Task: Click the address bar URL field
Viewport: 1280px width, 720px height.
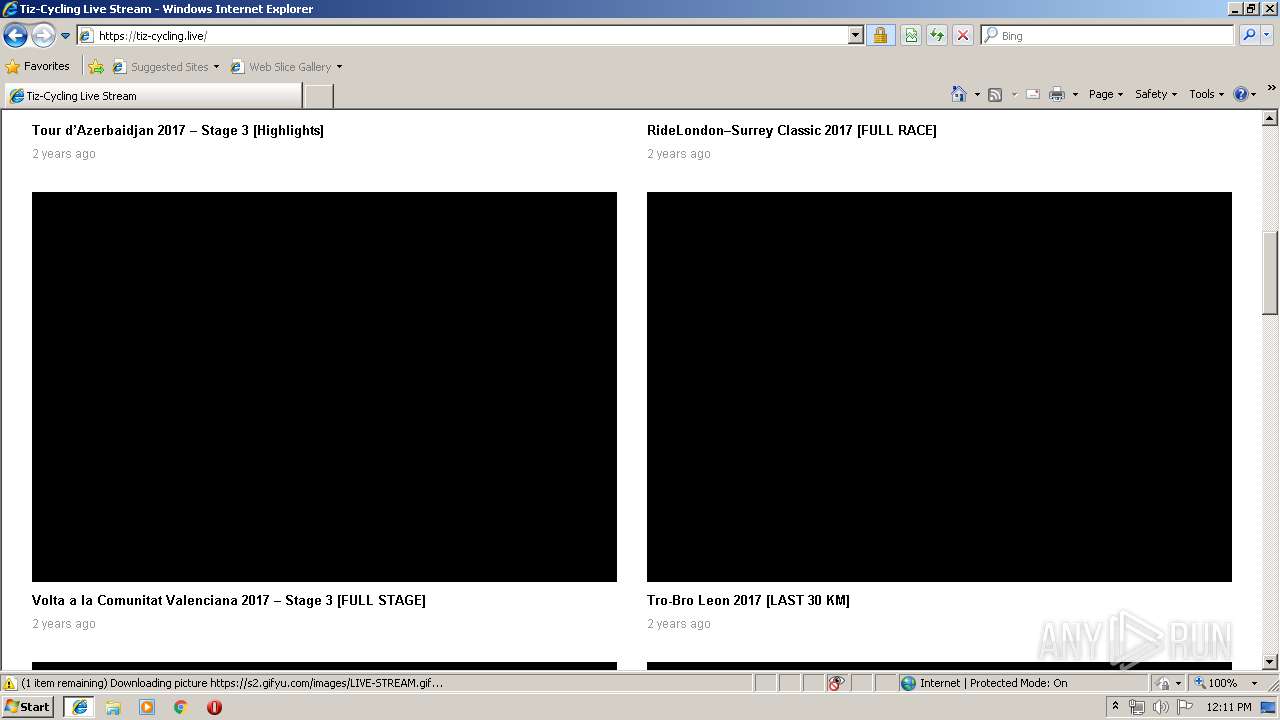Action: point(463,36)
